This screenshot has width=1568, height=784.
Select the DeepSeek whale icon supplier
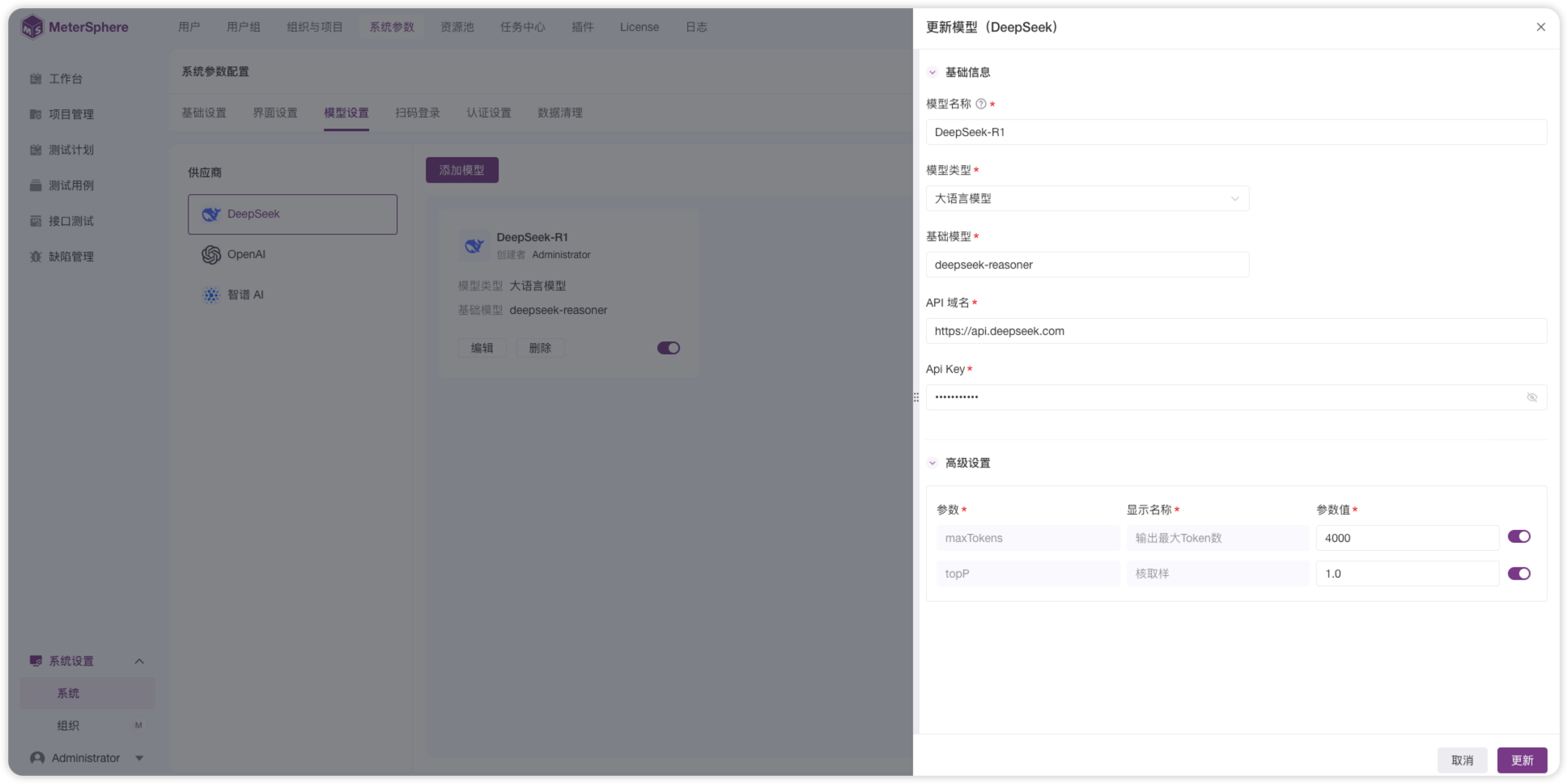(x=211, y=214)
